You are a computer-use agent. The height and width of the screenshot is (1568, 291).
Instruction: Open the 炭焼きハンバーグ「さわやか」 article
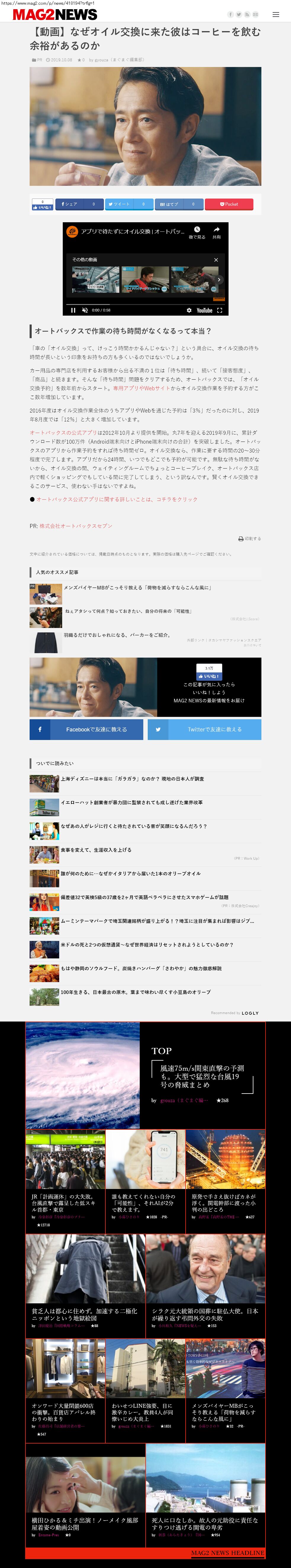point(141,968)
